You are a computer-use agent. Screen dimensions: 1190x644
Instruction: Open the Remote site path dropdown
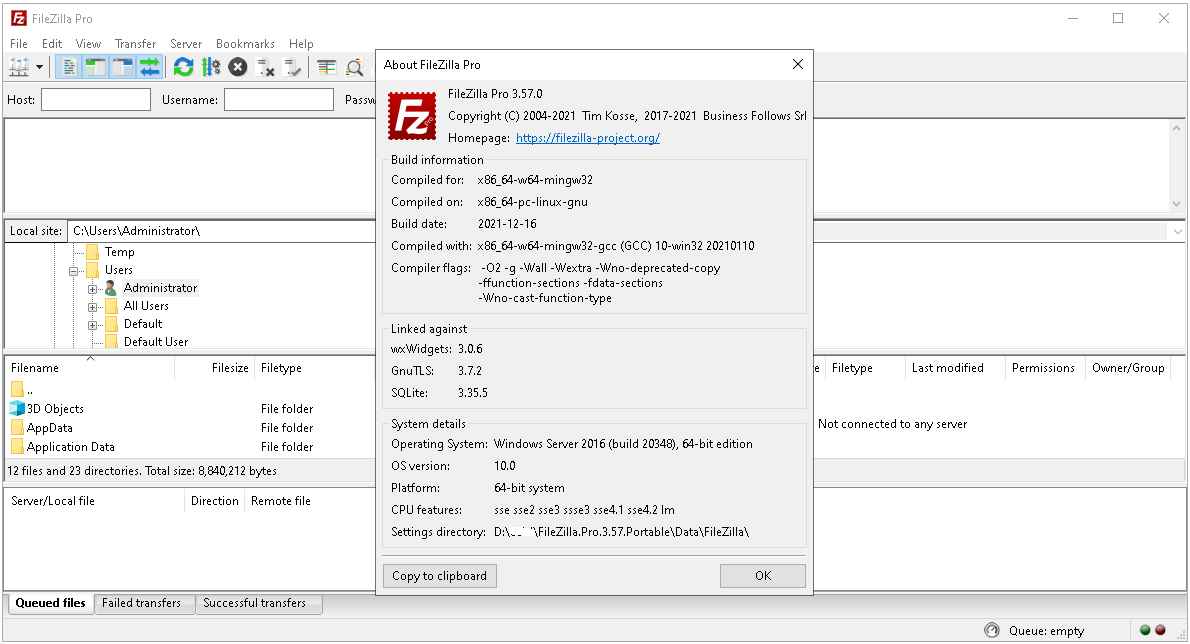point(1177,231)
